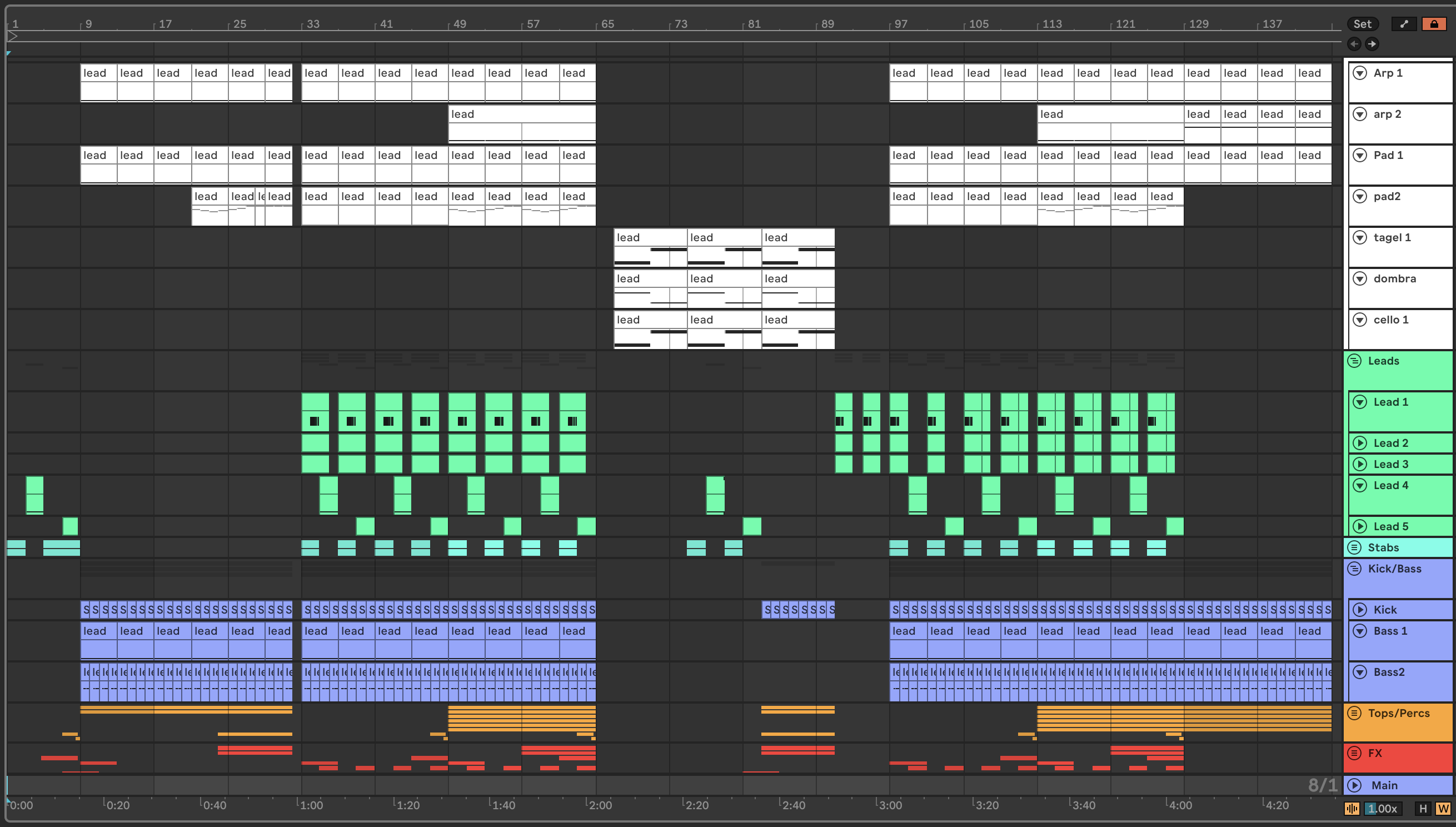Select the Pad 1 track name

[1388, 155]
